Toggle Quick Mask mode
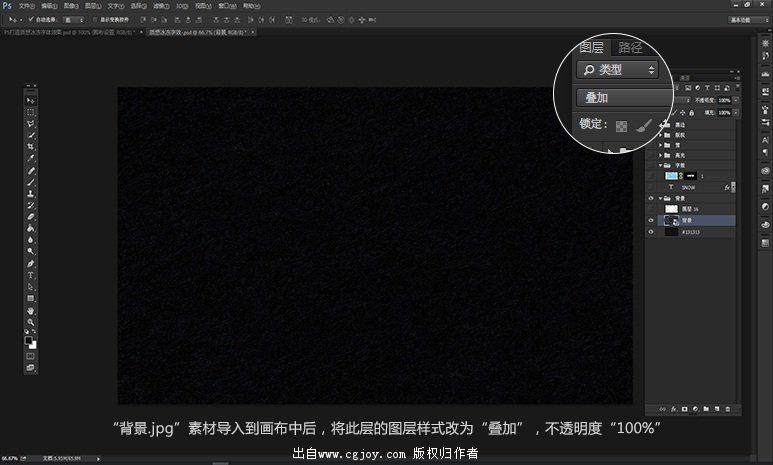 pos(31,356)
